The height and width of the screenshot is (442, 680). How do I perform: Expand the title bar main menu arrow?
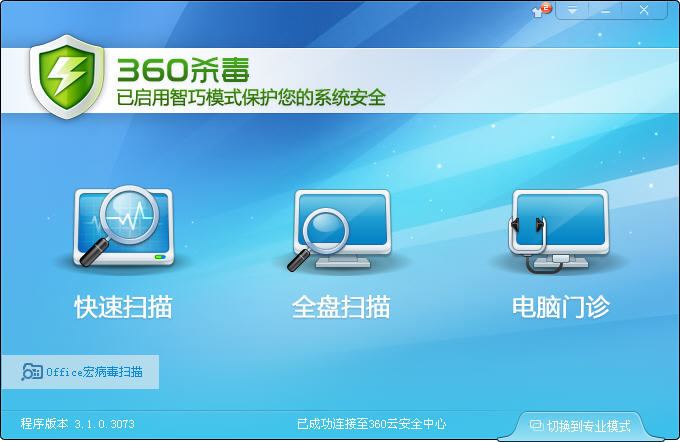click(573, 10)
